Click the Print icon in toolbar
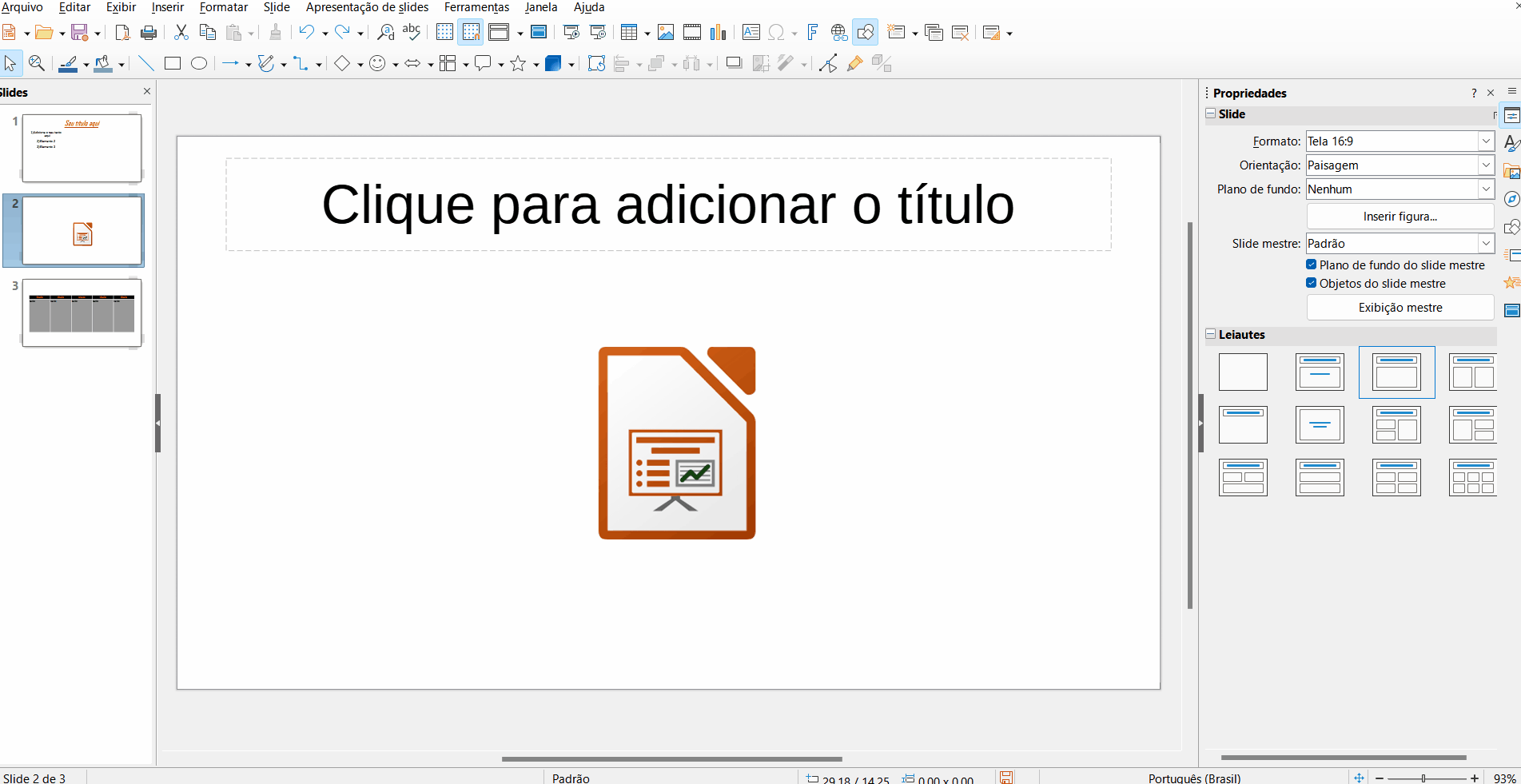 (x=149, y=33)
